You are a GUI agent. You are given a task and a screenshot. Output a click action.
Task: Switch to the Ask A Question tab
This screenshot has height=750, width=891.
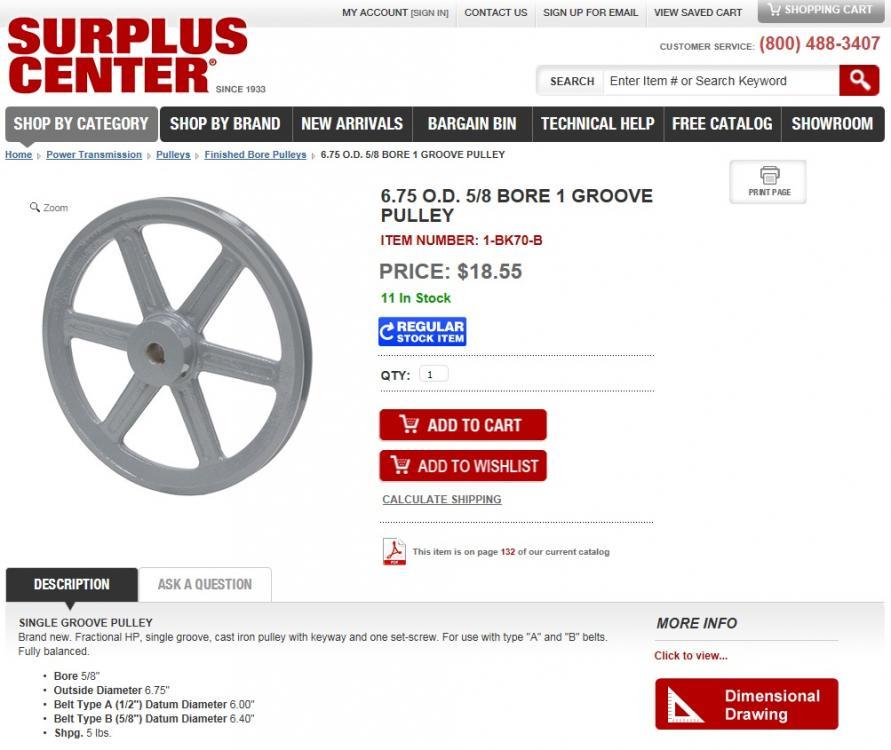pos(205,584)
